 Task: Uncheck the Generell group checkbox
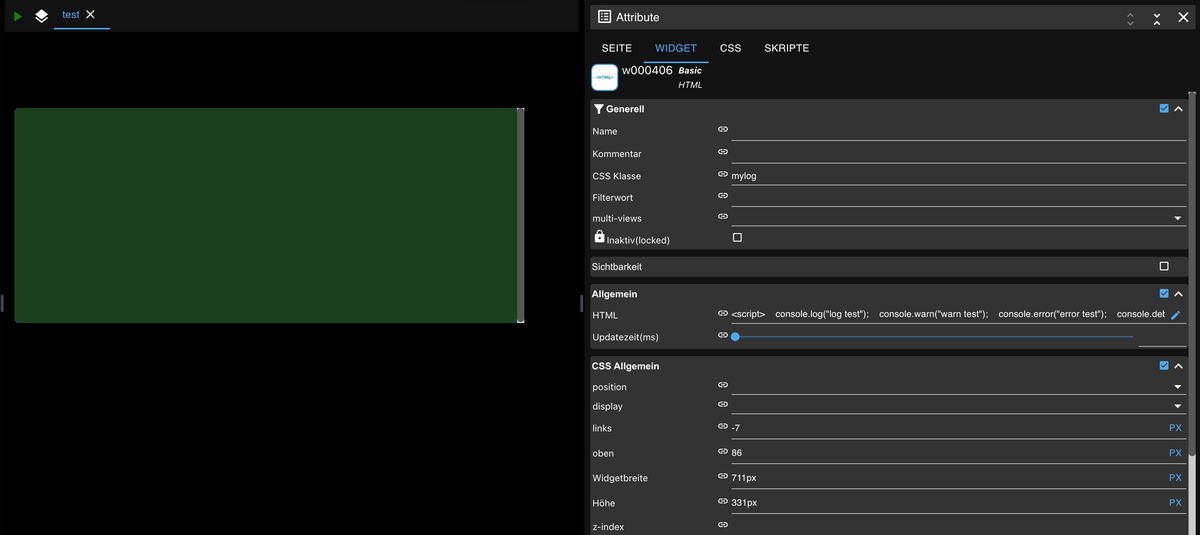point(1163,109)
